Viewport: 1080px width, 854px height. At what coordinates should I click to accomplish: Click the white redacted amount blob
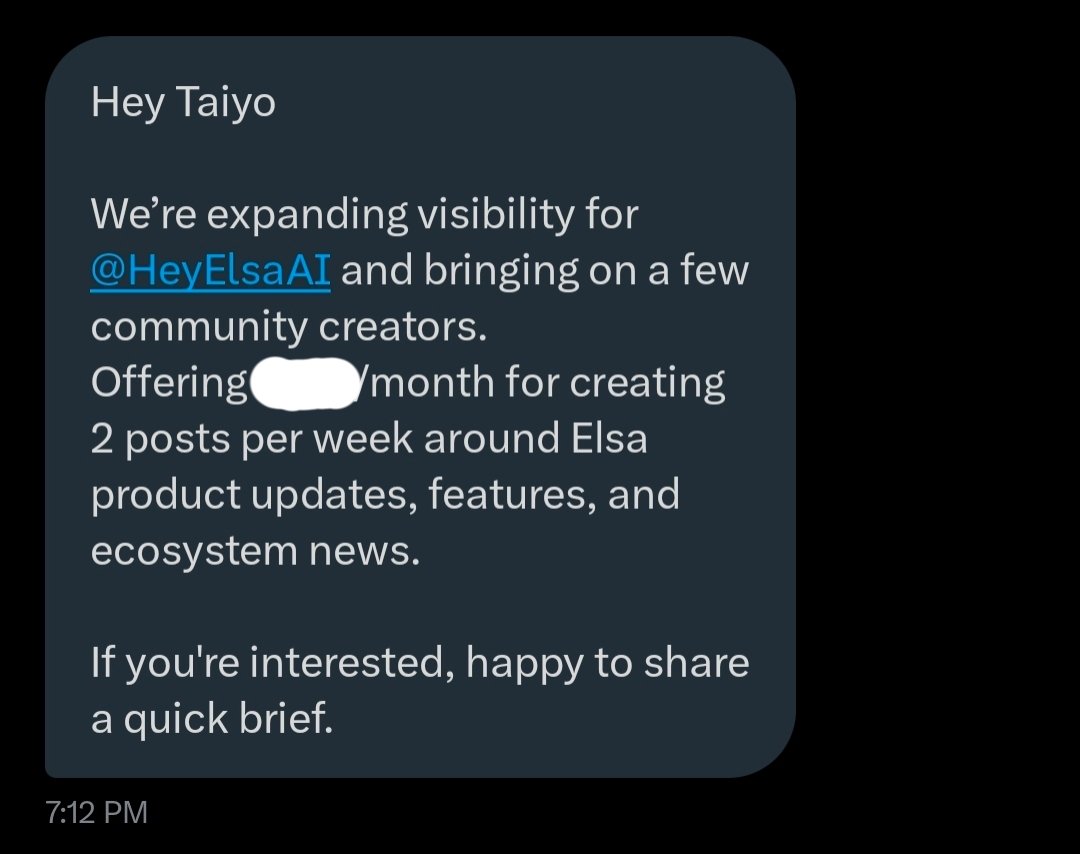pos(301,383)
